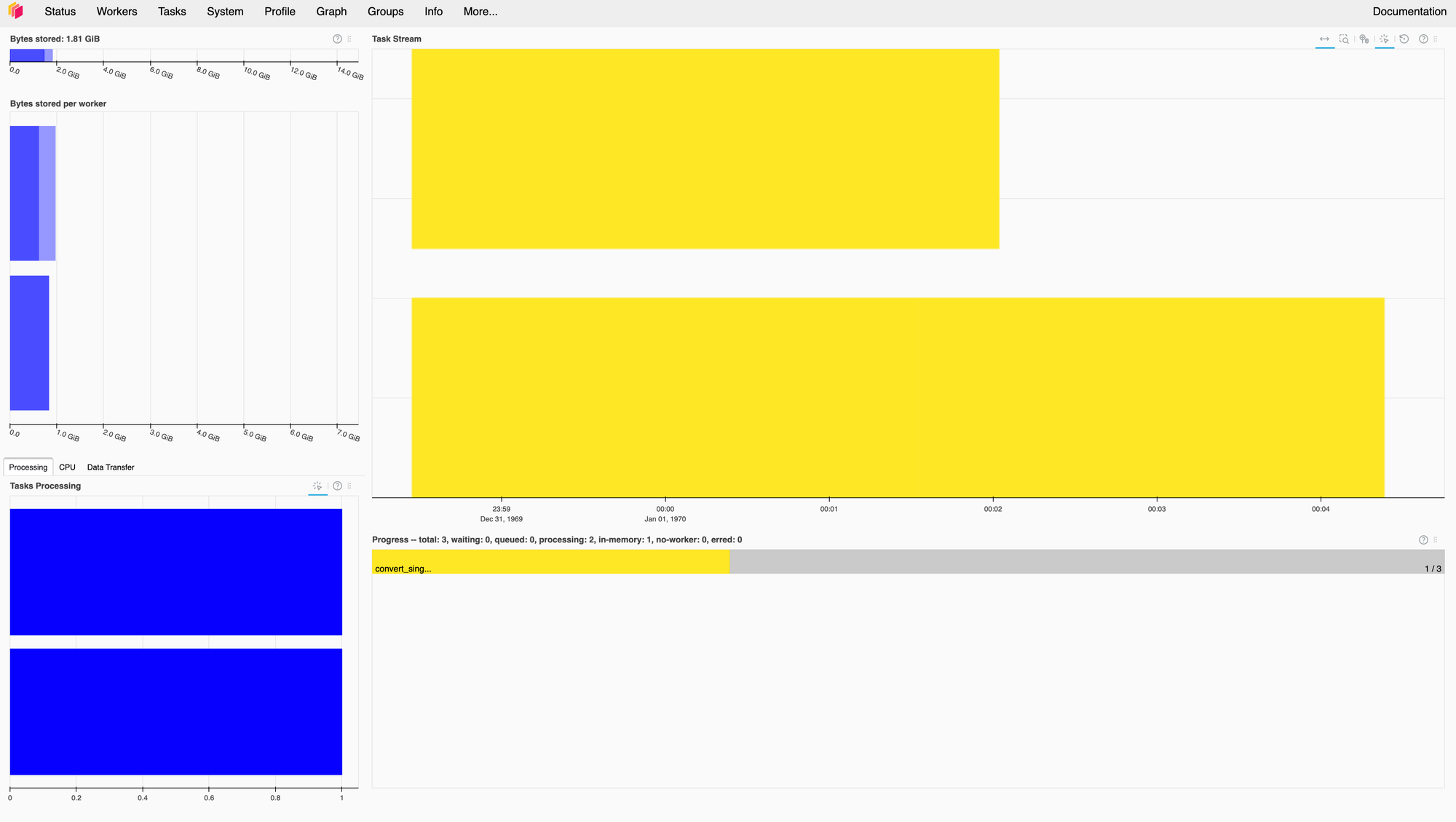Click the bottom blue Tasks Processing bar

pos(176,711)
